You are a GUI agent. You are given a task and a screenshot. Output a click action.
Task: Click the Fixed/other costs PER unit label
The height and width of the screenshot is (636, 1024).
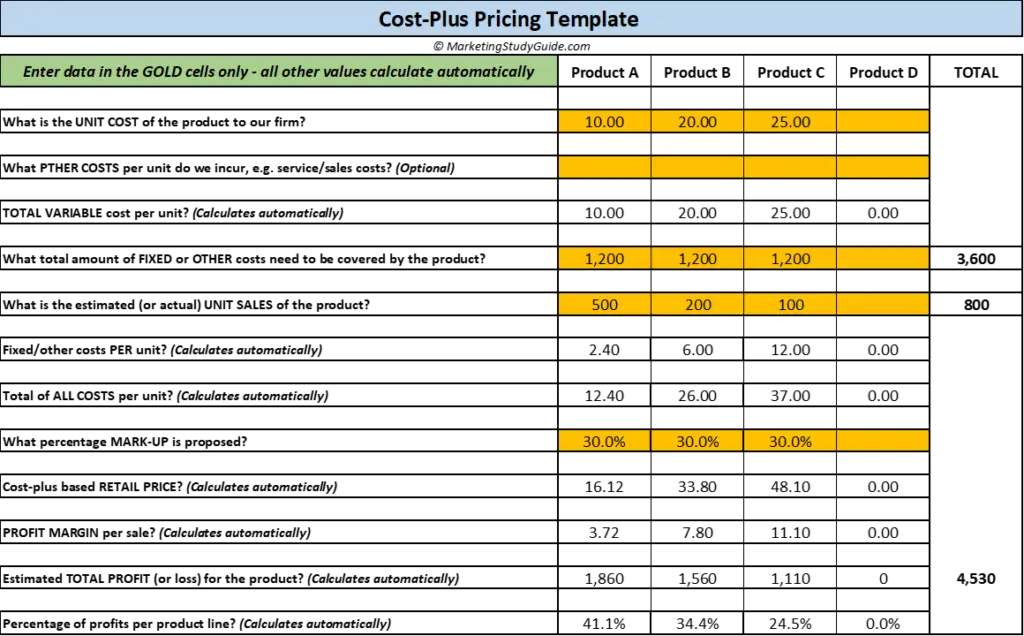point(163,350)
